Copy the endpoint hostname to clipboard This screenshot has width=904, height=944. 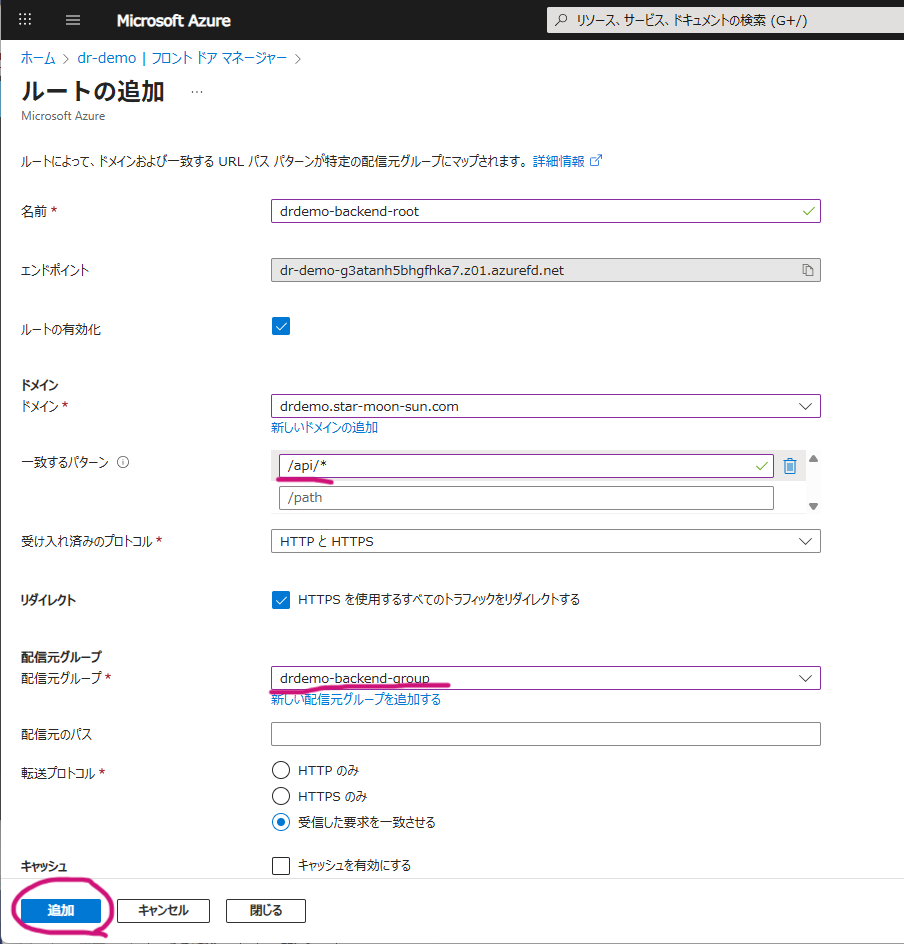point(808,270)
